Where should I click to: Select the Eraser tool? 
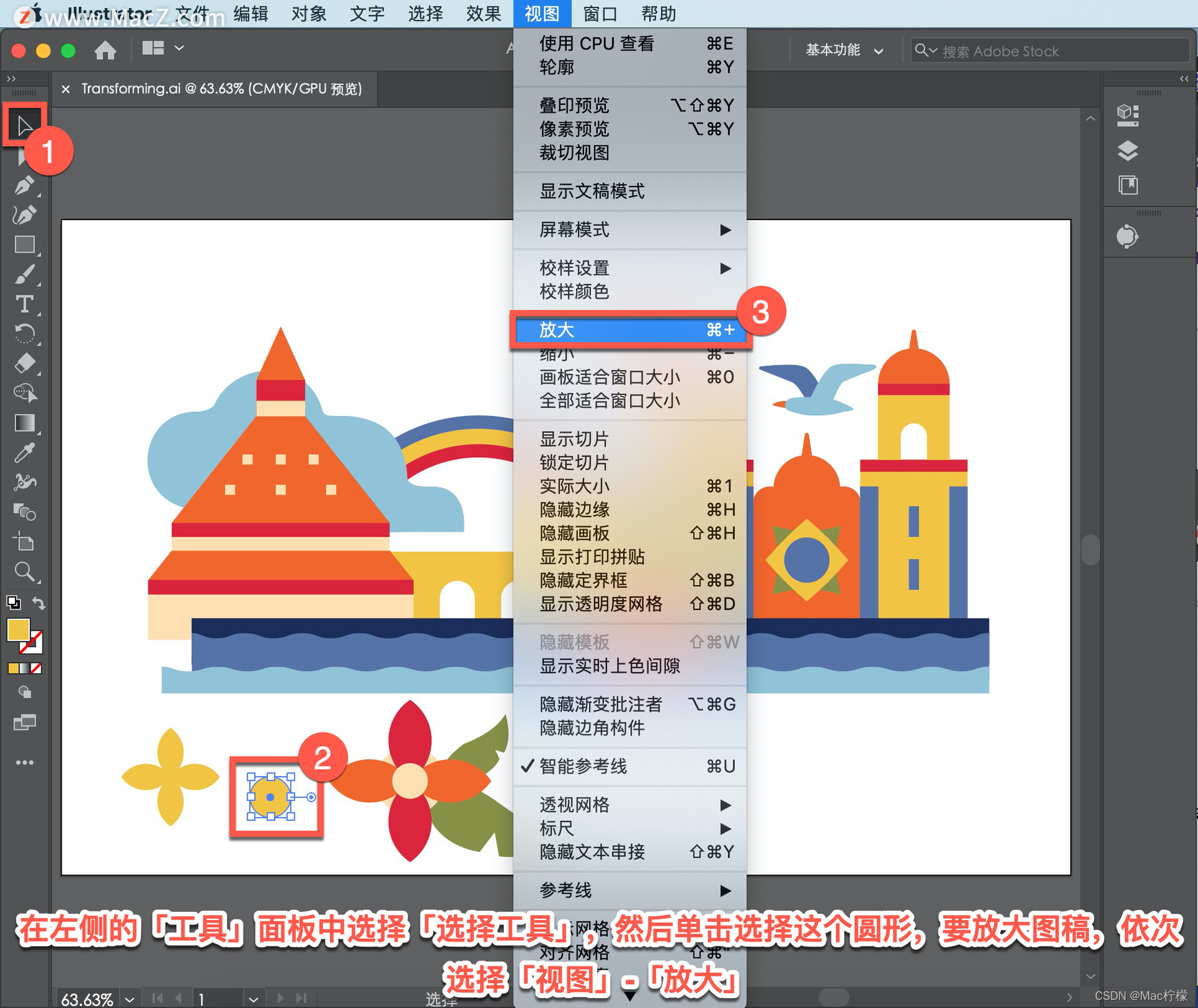[24, 363]
